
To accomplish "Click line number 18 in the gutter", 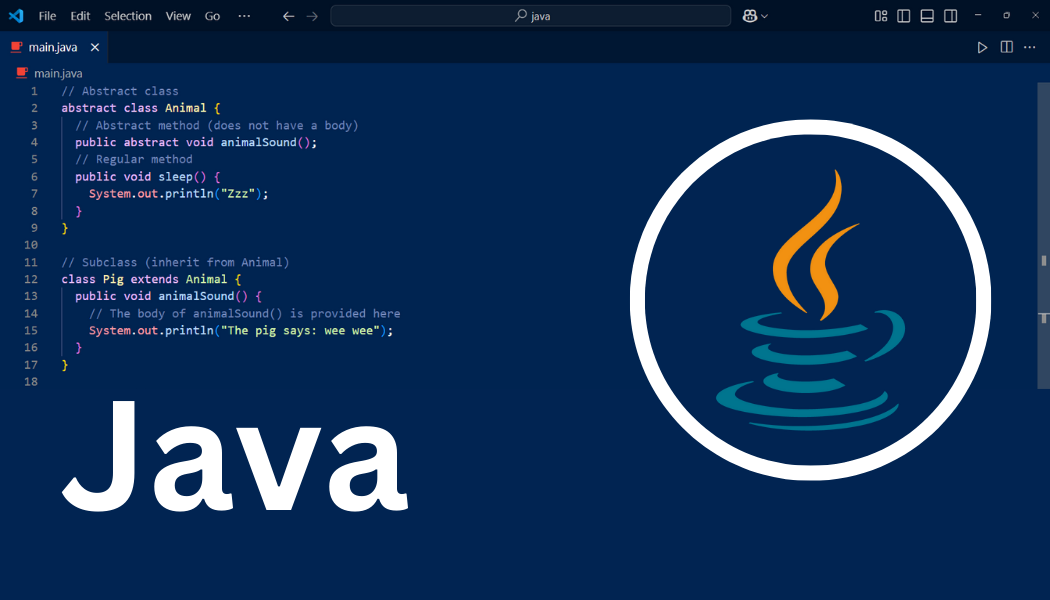I will tap(31, 382).
